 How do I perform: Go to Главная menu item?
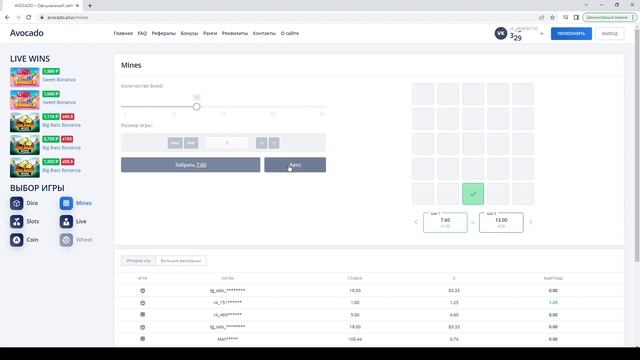tap(123, 33)
